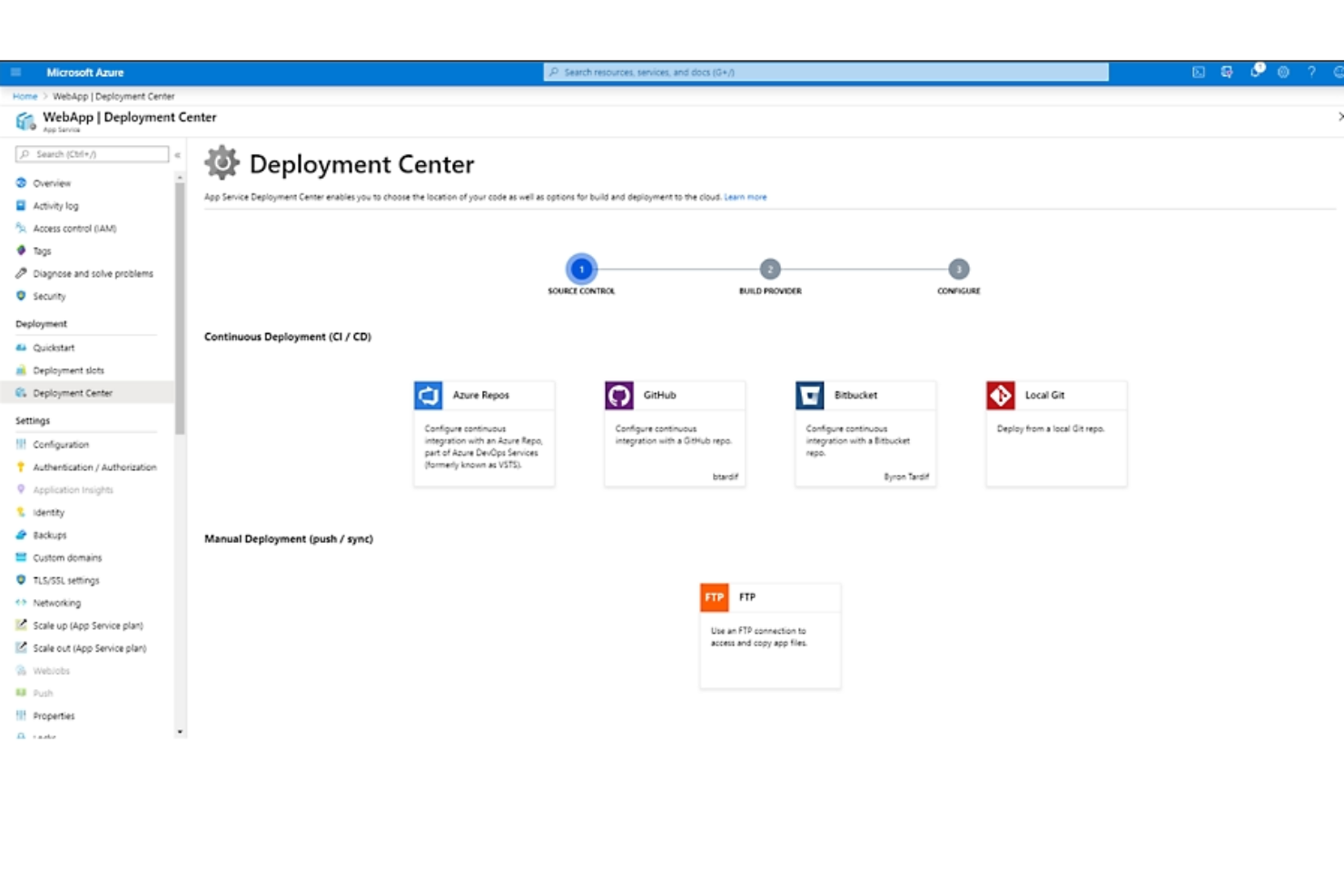Screen dimensions: 1344x896
Task: Select the Local Git deployment icon
Action: coord(999,395)
